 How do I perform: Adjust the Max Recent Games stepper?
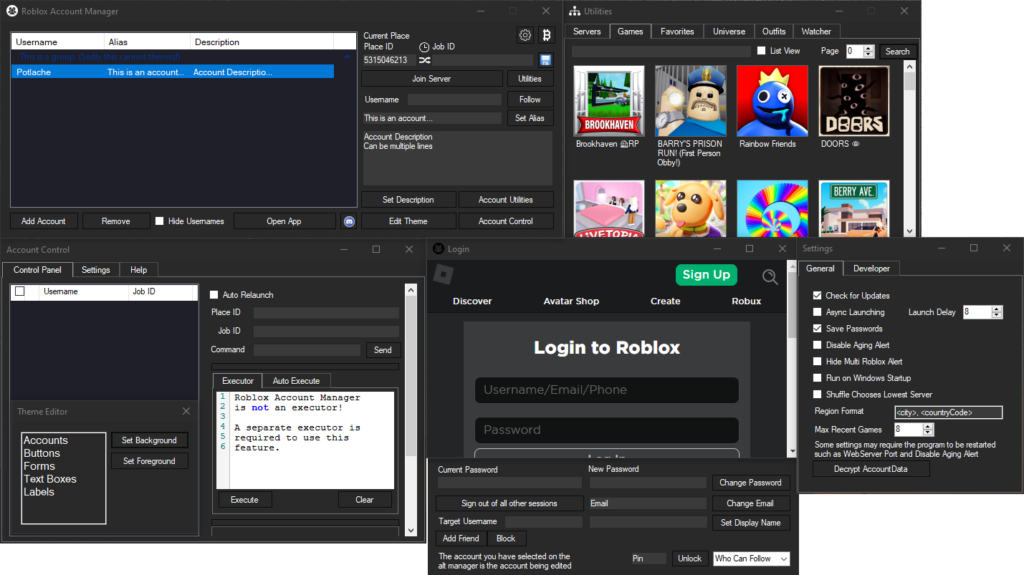pyautogui.click(x=928, y=429)
